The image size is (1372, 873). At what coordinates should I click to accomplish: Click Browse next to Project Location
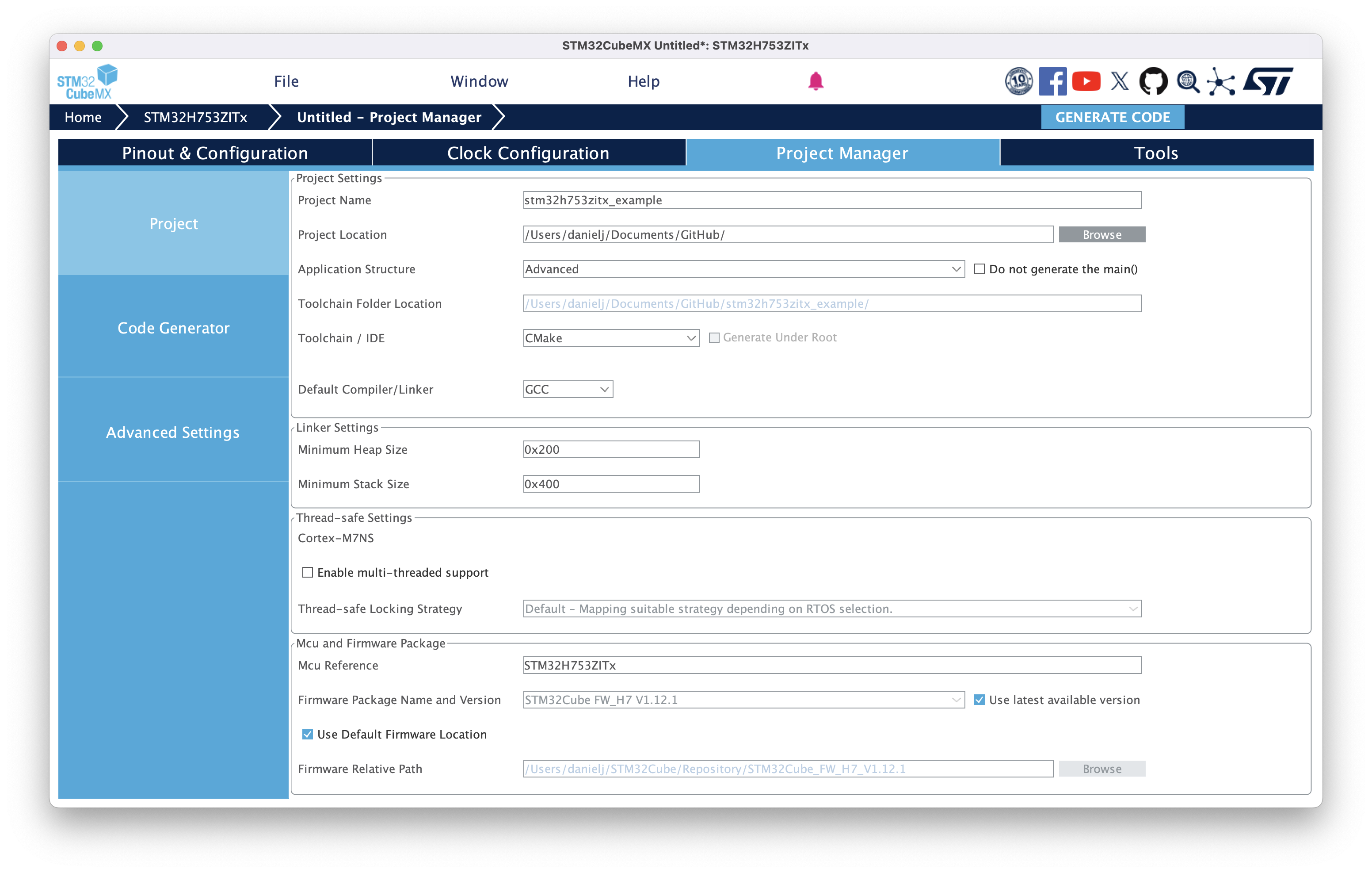(1101, 234)
